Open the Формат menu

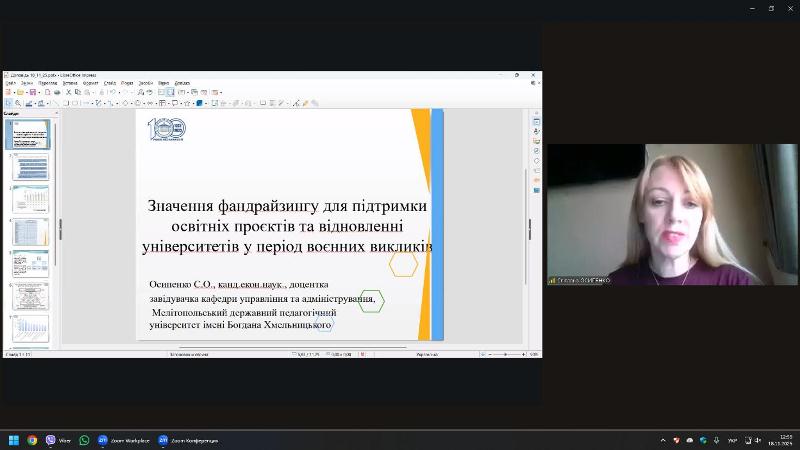[90, 83]
